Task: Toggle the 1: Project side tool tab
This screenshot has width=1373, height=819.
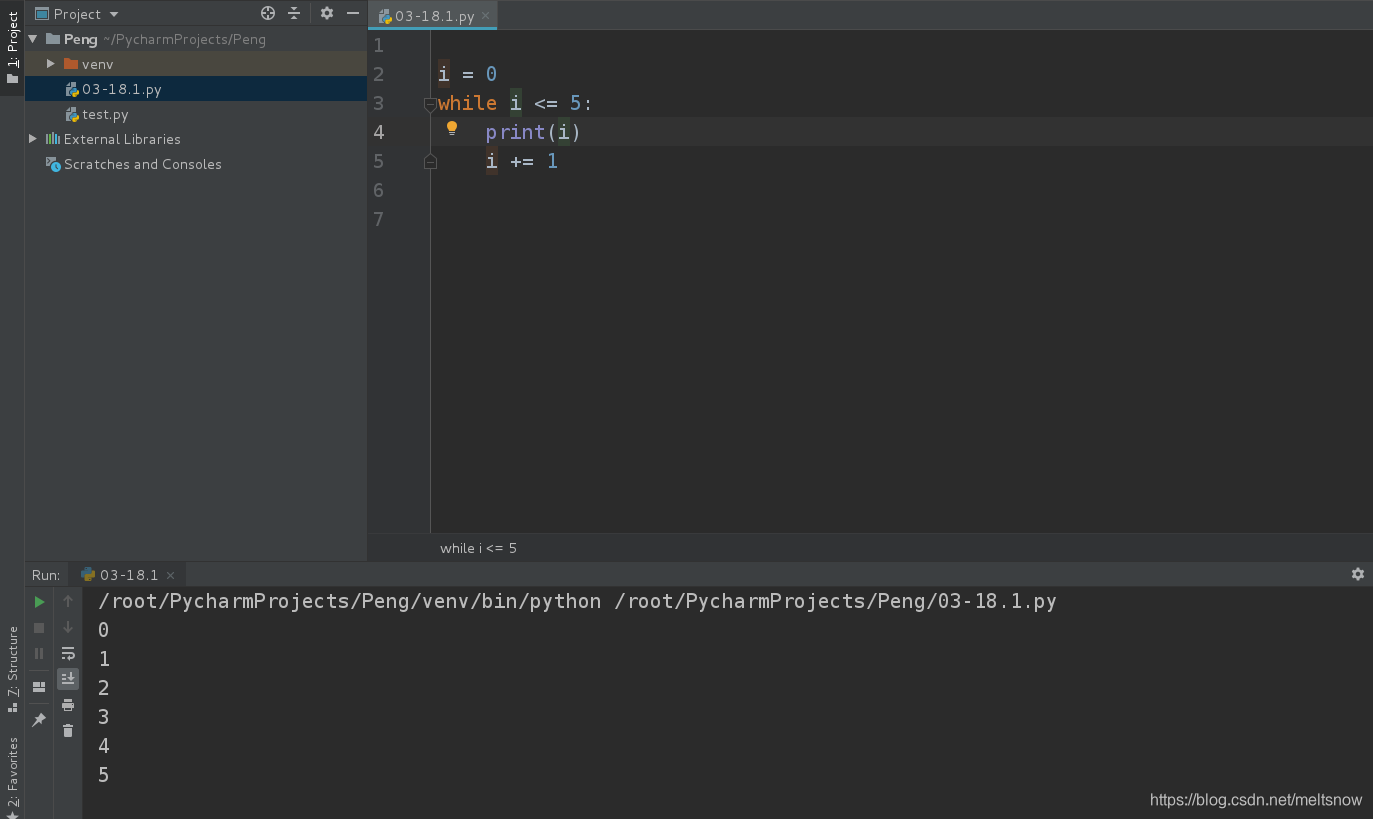Action: point(12,48)
